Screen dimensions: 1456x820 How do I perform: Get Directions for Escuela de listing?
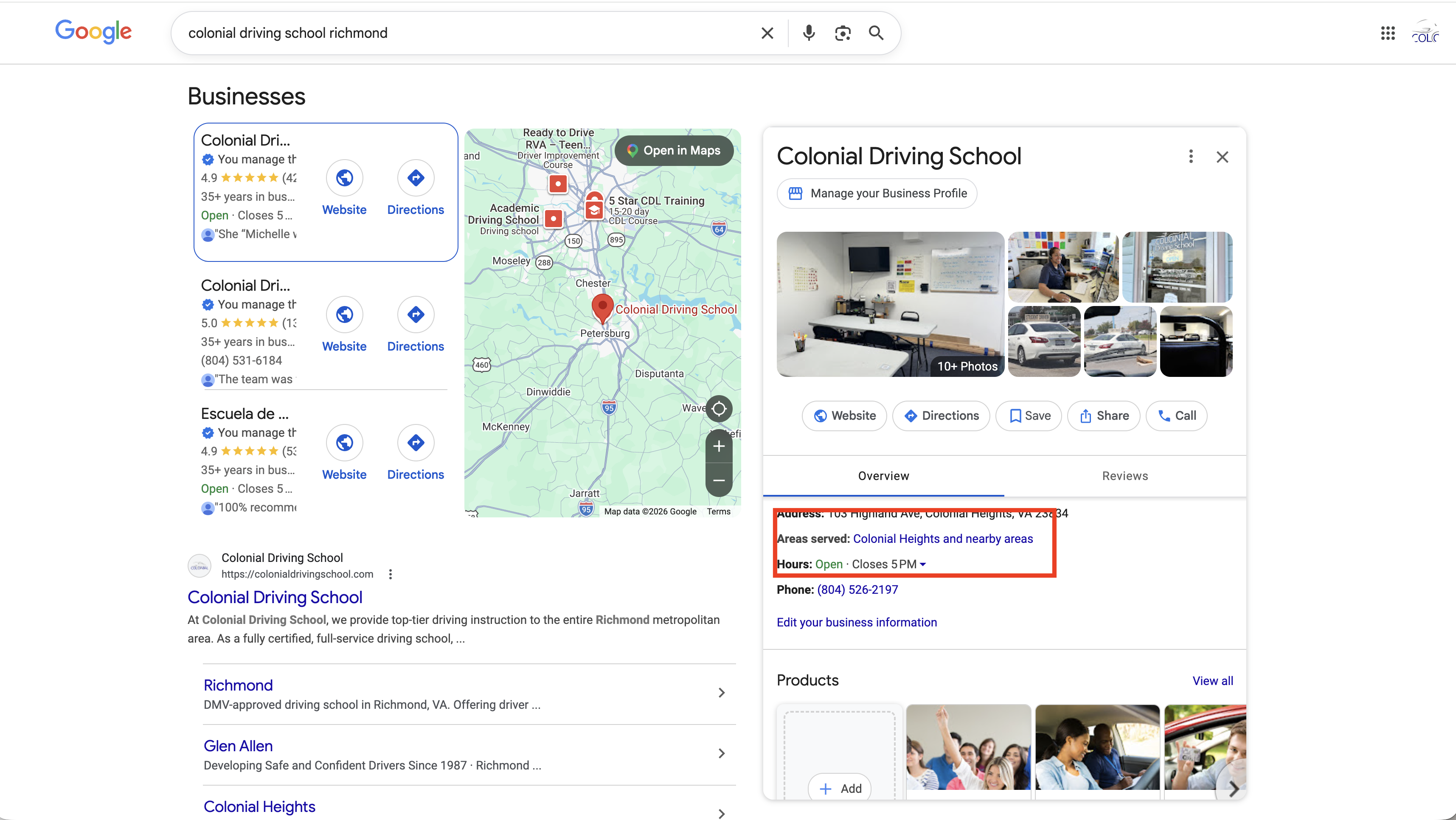(416, 454)
